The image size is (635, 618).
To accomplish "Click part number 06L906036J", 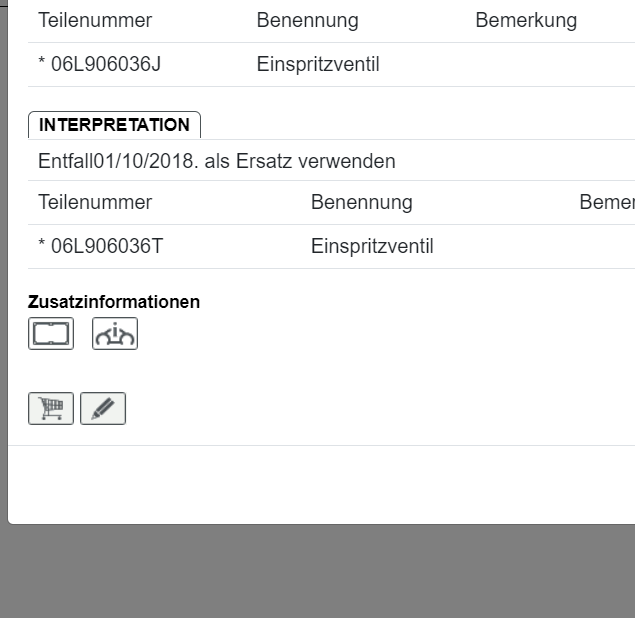I will coord(99,65).
